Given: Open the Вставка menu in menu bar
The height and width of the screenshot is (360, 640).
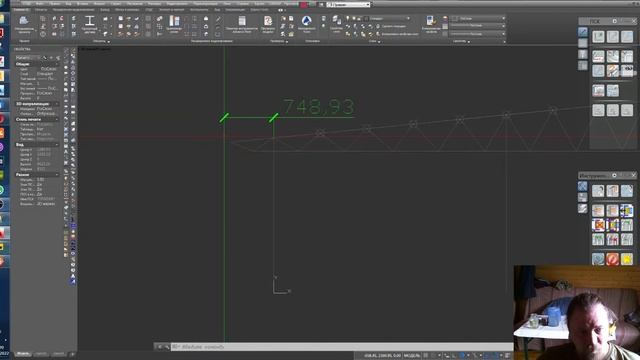Looking at the screenshot, I should [82, 4].
